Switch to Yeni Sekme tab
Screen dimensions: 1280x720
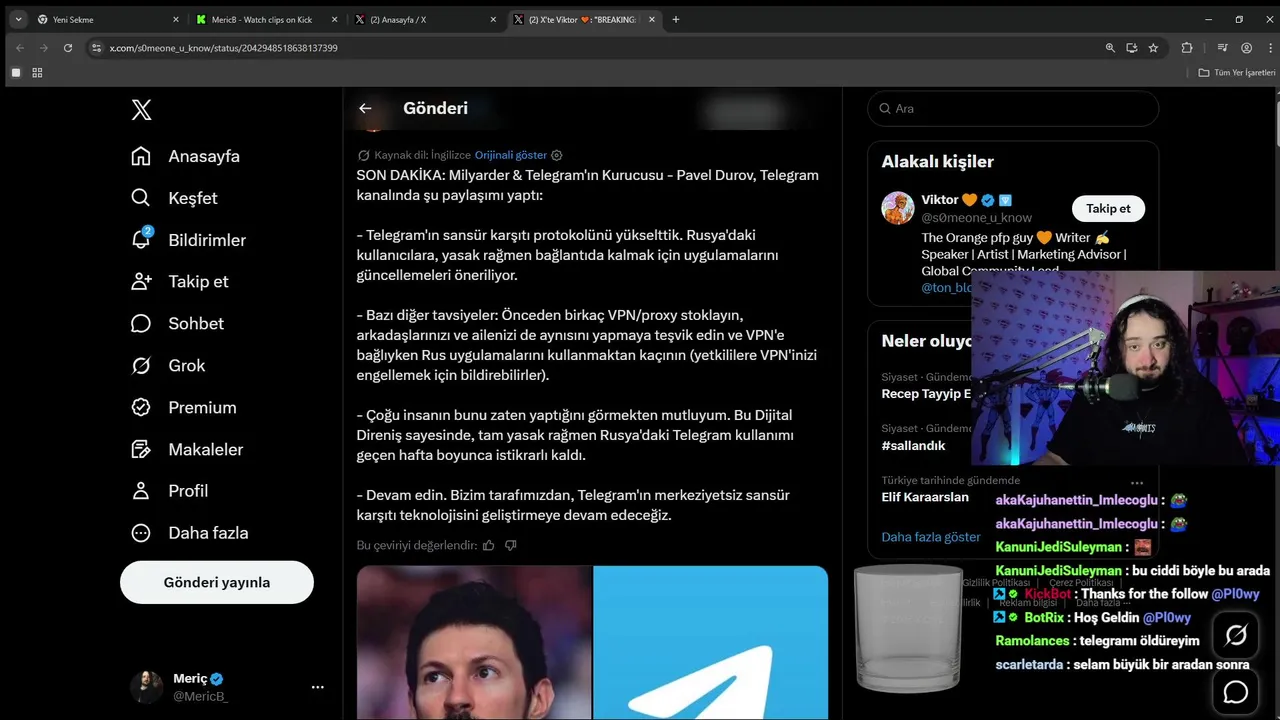click(107, 19)
